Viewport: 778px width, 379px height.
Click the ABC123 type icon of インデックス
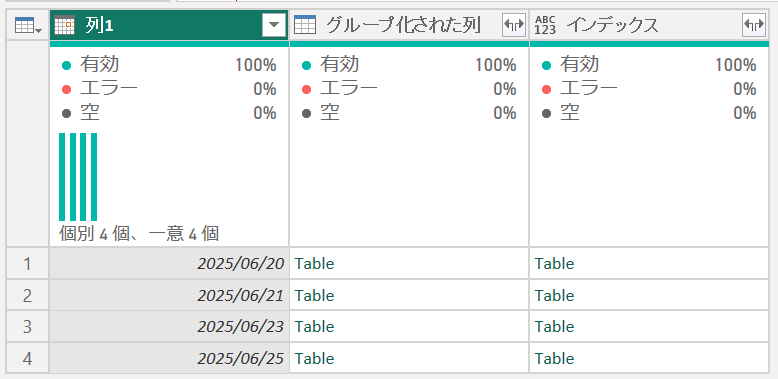point(545,25)
